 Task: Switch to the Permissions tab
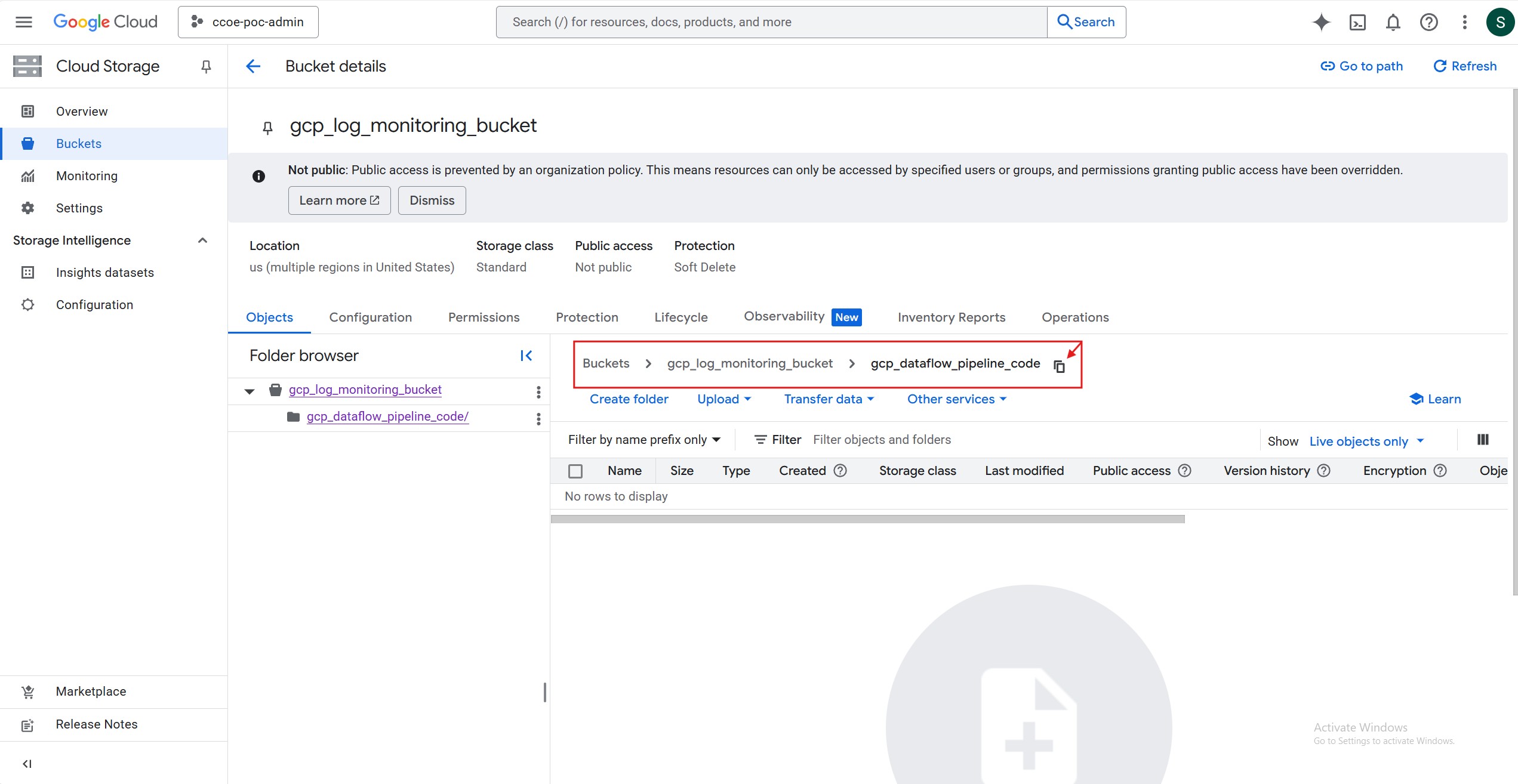click(484, 317)
